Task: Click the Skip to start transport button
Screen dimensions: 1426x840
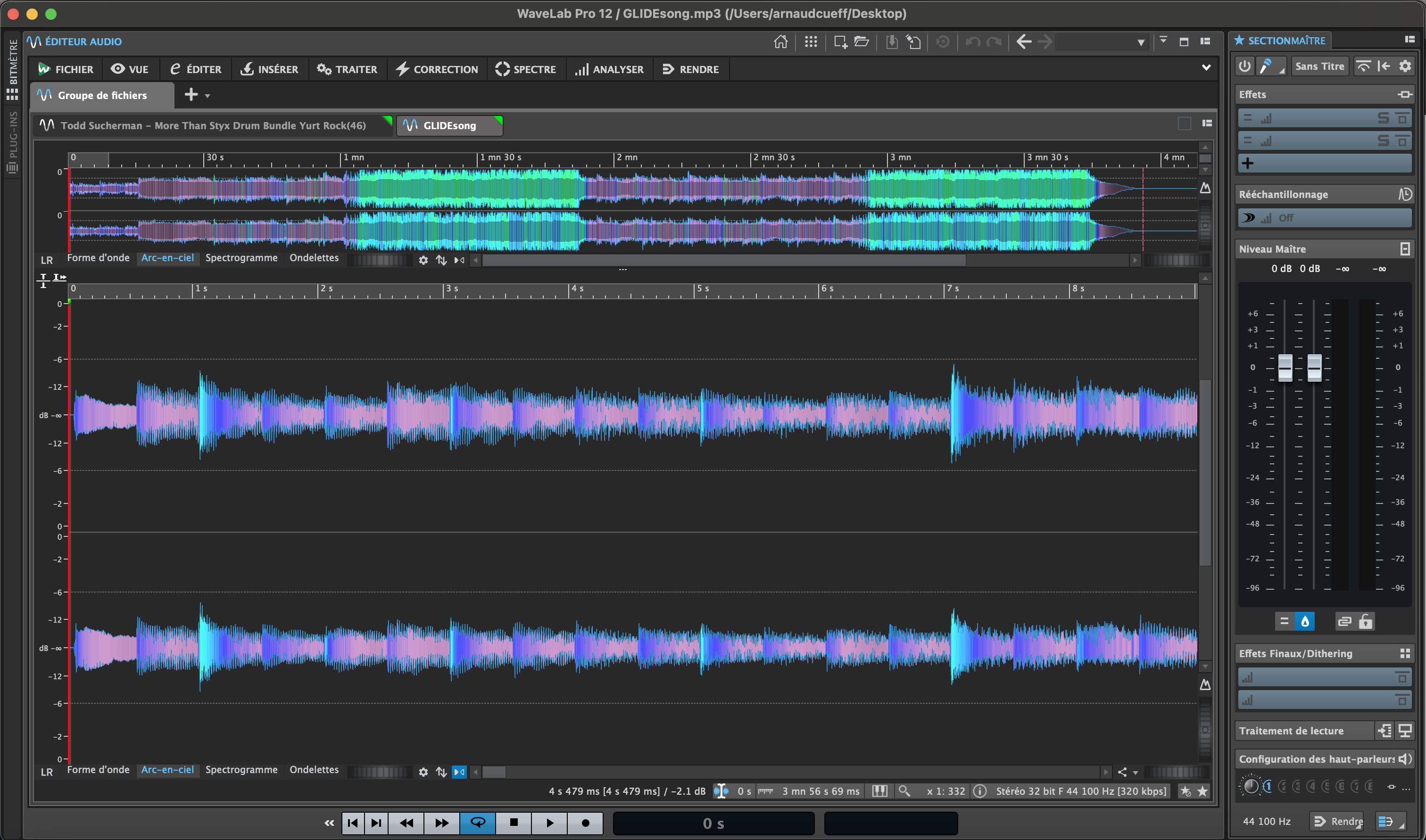Action: pyautogui.click(x=353, y=823)
